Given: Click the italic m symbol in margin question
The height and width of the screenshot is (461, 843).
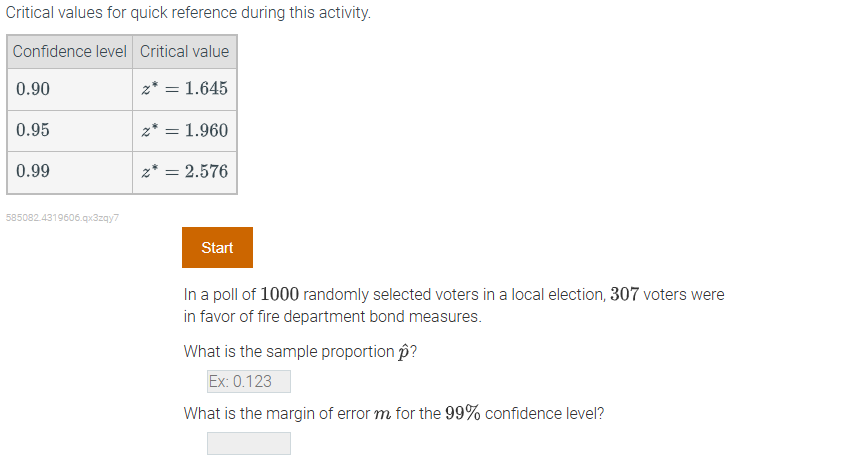Looking at the screenshot, I should tap(383, 414).
